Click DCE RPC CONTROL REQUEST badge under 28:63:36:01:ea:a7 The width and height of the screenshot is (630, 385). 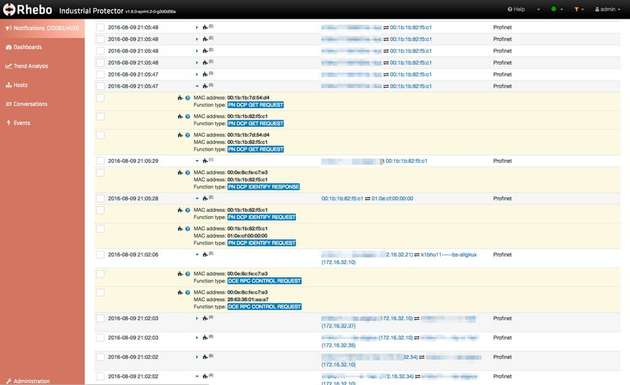point(264,307)
